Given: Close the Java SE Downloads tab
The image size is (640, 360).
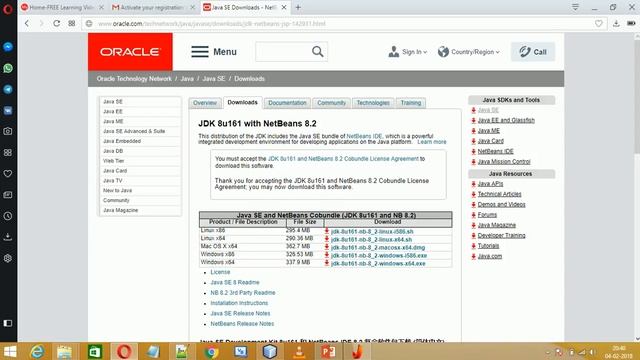Looking at the screenshot, I should pos(284,7).
